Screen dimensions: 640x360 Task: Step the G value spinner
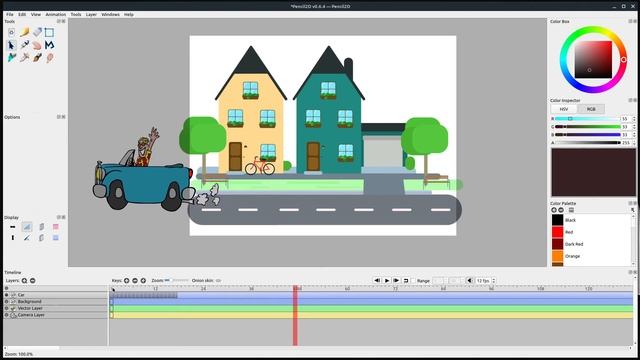point(634,127)
